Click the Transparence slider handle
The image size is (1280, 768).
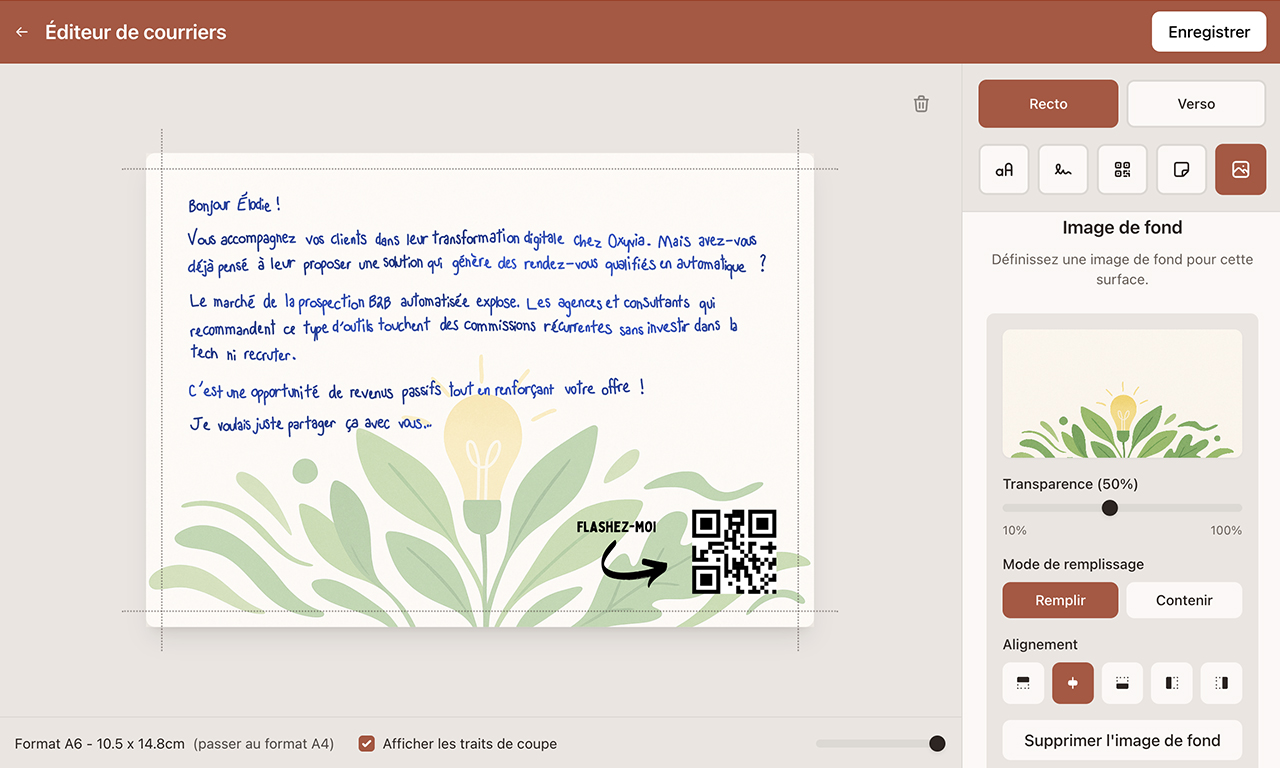click(x=1109, y=508)
